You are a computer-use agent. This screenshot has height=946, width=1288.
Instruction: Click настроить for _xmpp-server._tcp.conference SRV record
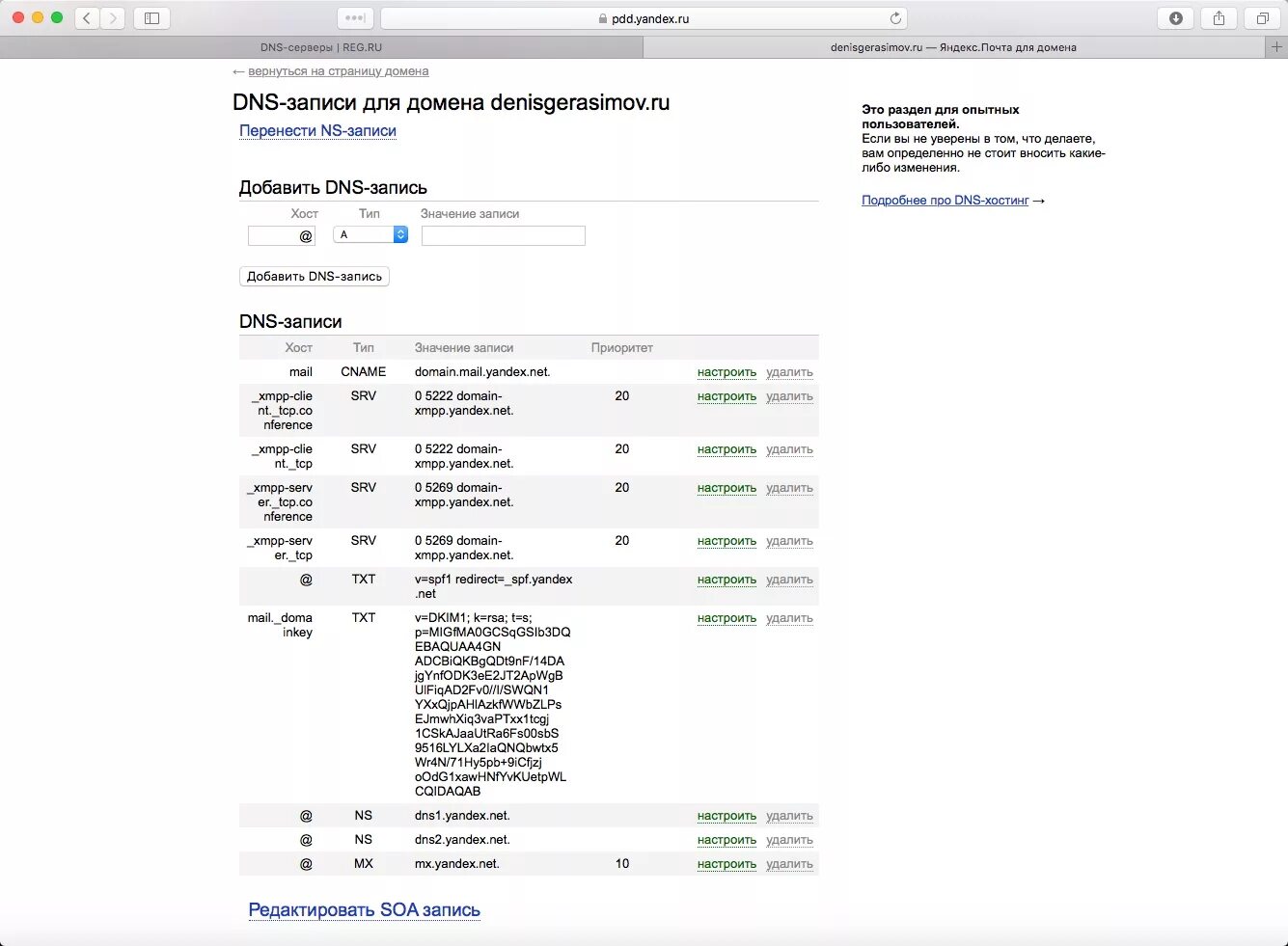click(x=726, y=488)
